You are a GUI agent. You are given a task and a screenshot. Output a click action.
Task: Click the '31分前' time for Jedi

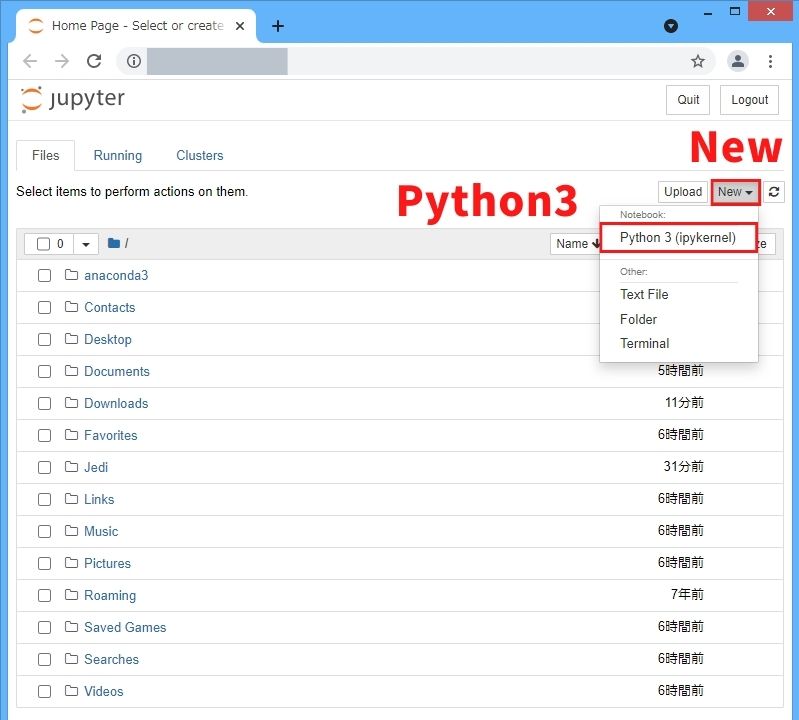(x=683, y=467)
